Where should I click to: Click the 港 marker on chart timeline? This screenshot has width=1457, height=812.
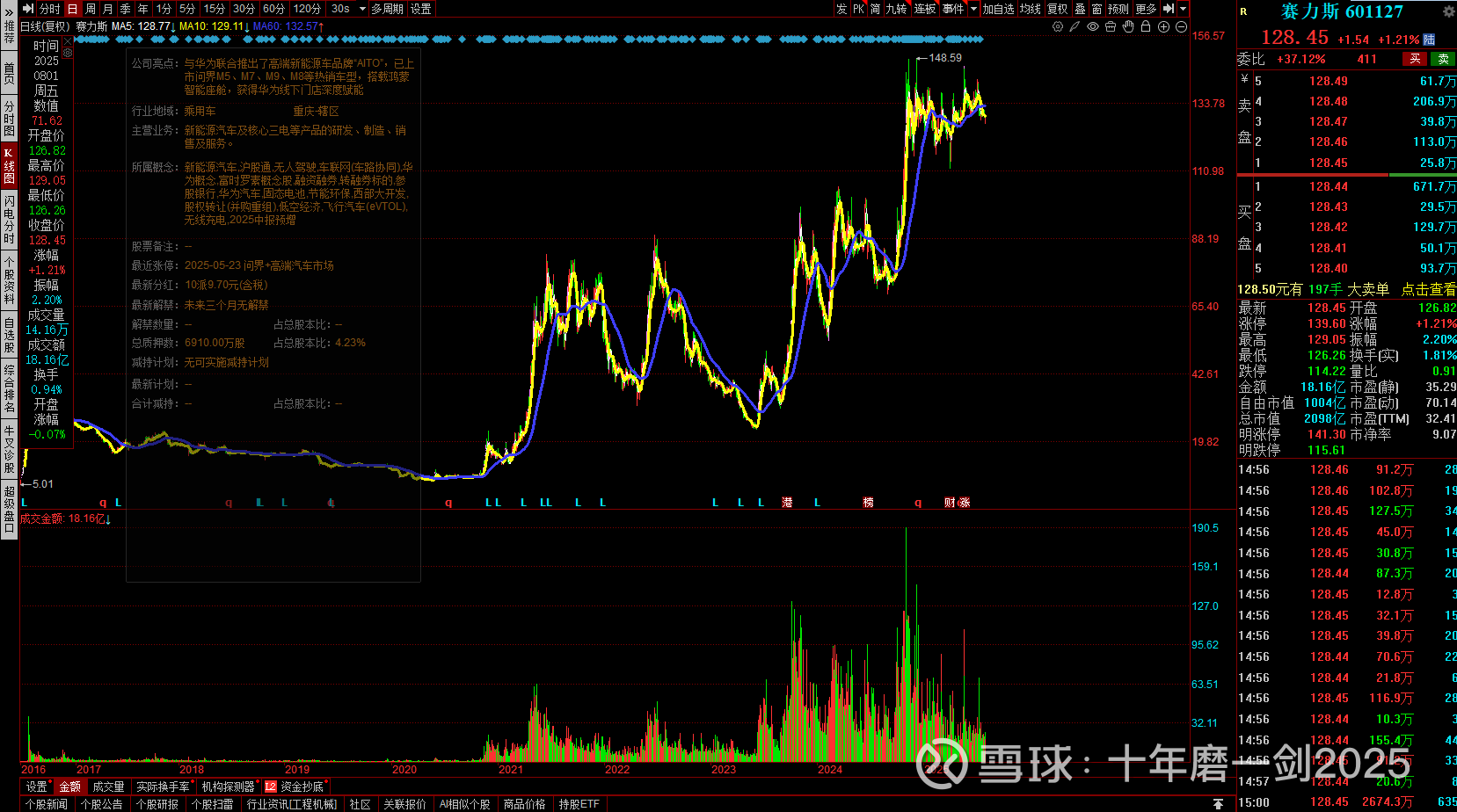[787, 503]
